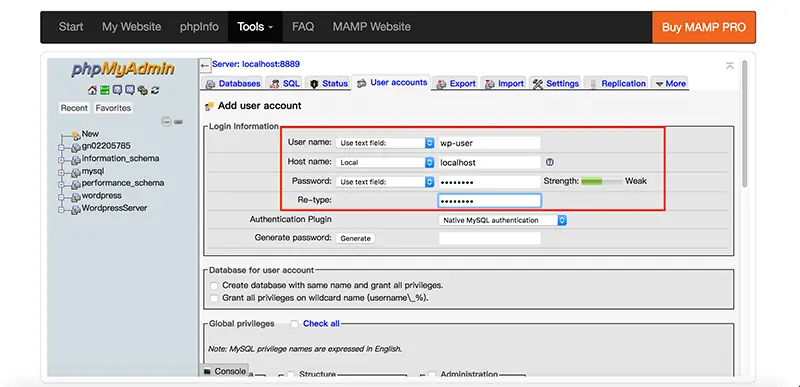
Task: Open the Host name Local dropdown
Action: click(x=385, y=163)
